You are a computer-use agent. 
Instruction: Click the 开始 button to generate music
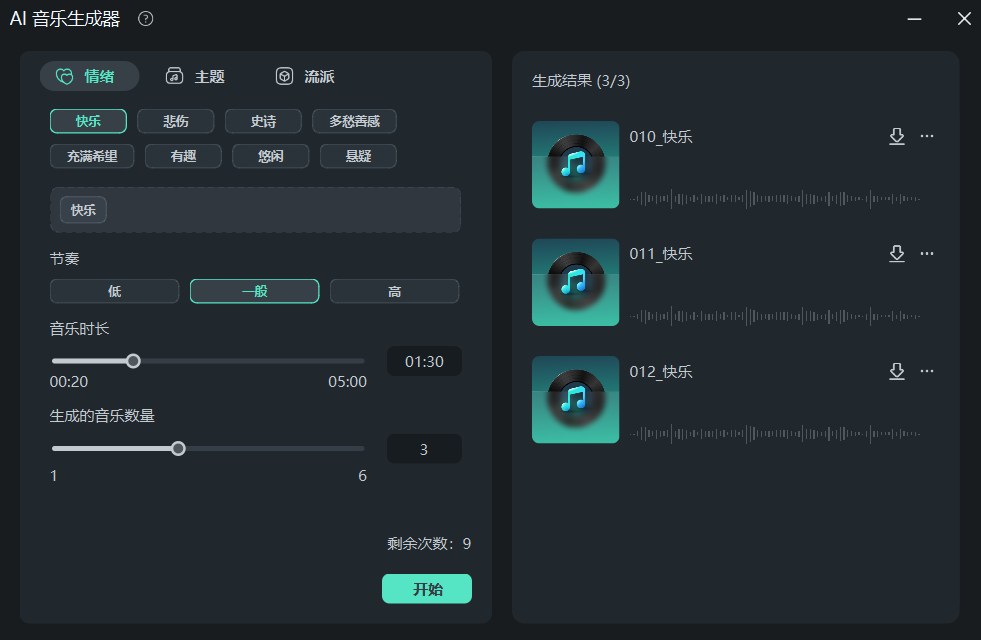click(426, 588)
